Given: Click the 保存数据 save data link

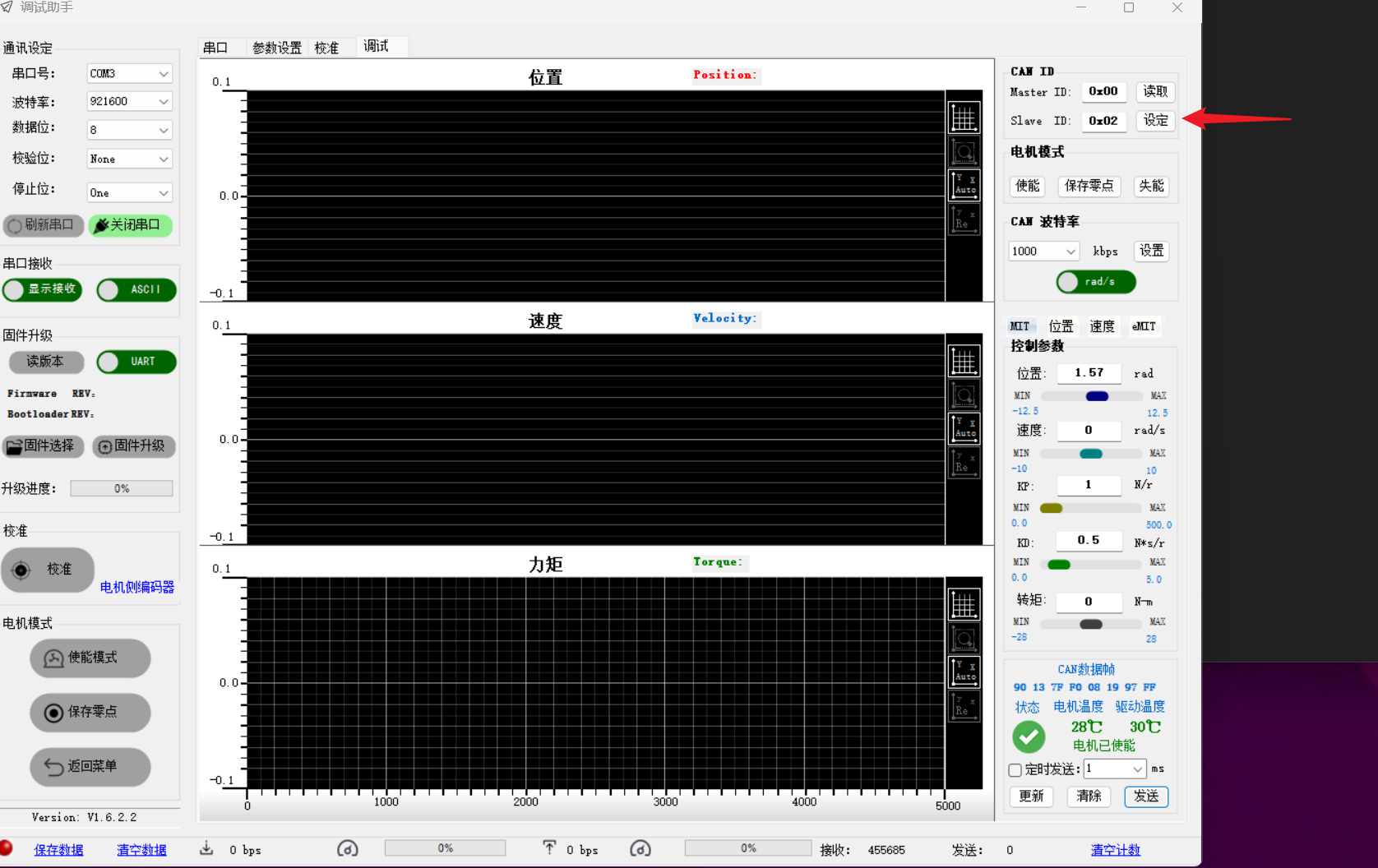Looking at the screenshot, I should click(58, 850).
